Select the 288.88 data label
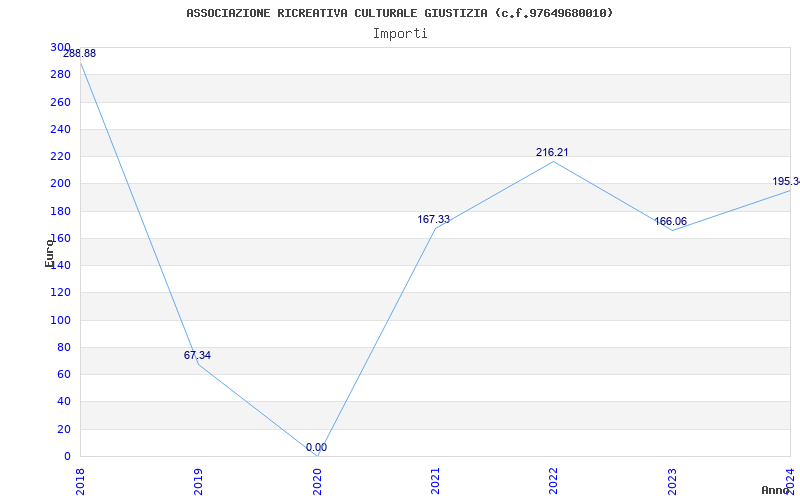 [79, 54]
